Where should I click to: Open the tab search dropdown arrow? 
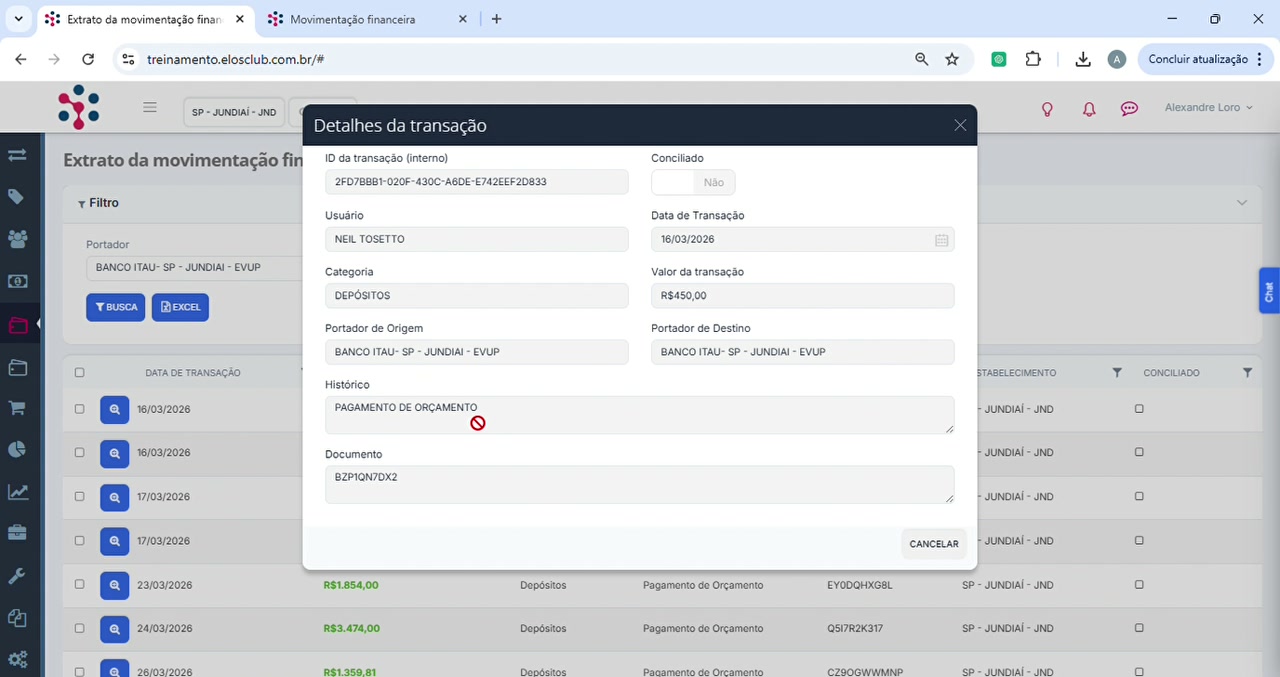click(x=18, y=19)
